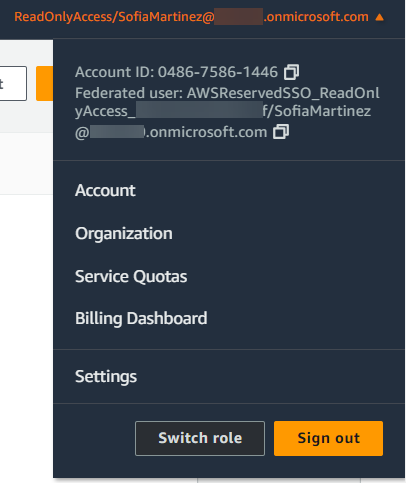The width and height of the screenshot is (406, 483).
Task: Collapse the account menu using orange triangle
Action: point(379,17)
